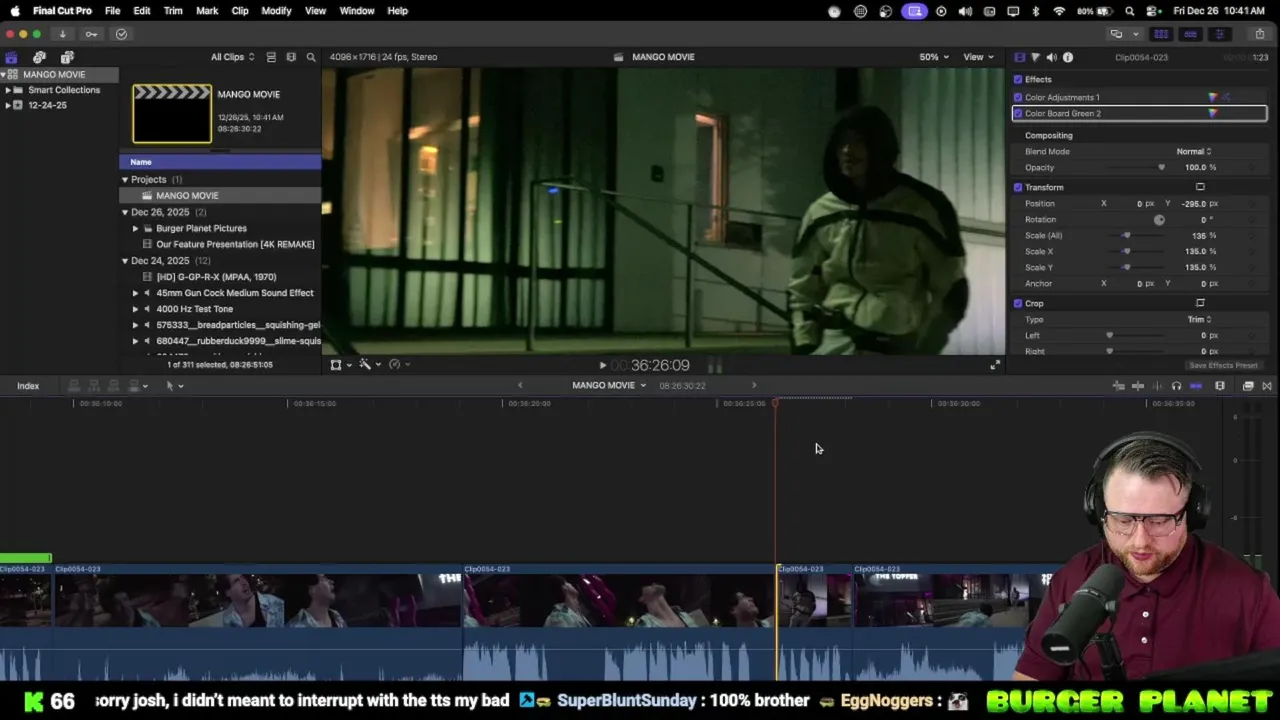The image size is (1280, 720).
Task: Open the Mark menu
Action: coord(207,11)
